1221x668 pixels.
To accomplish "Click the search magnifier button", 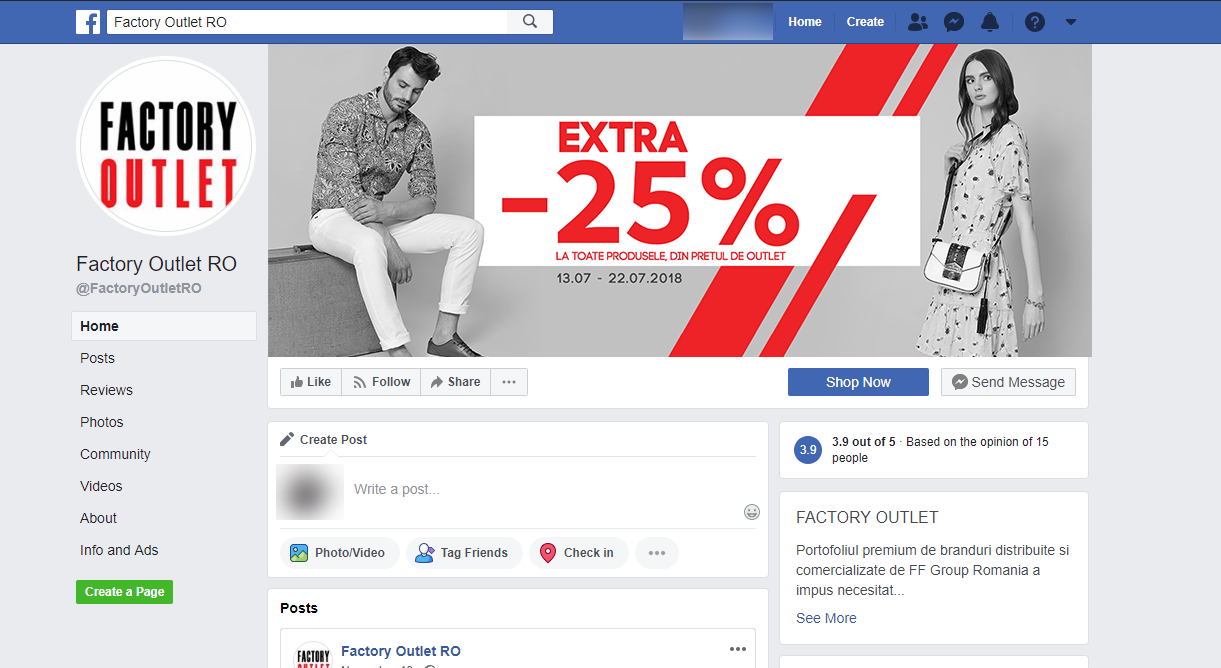I will tap(530, 22).
